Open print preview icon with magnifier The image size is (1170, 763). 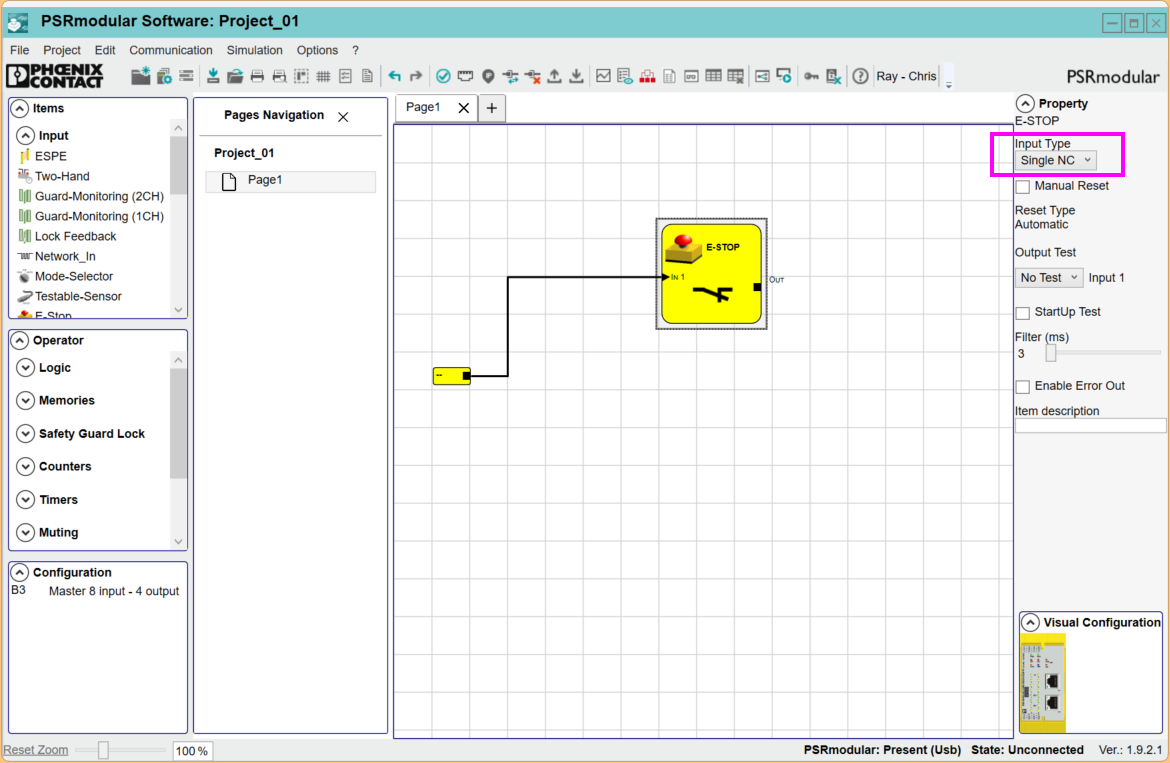279,75
